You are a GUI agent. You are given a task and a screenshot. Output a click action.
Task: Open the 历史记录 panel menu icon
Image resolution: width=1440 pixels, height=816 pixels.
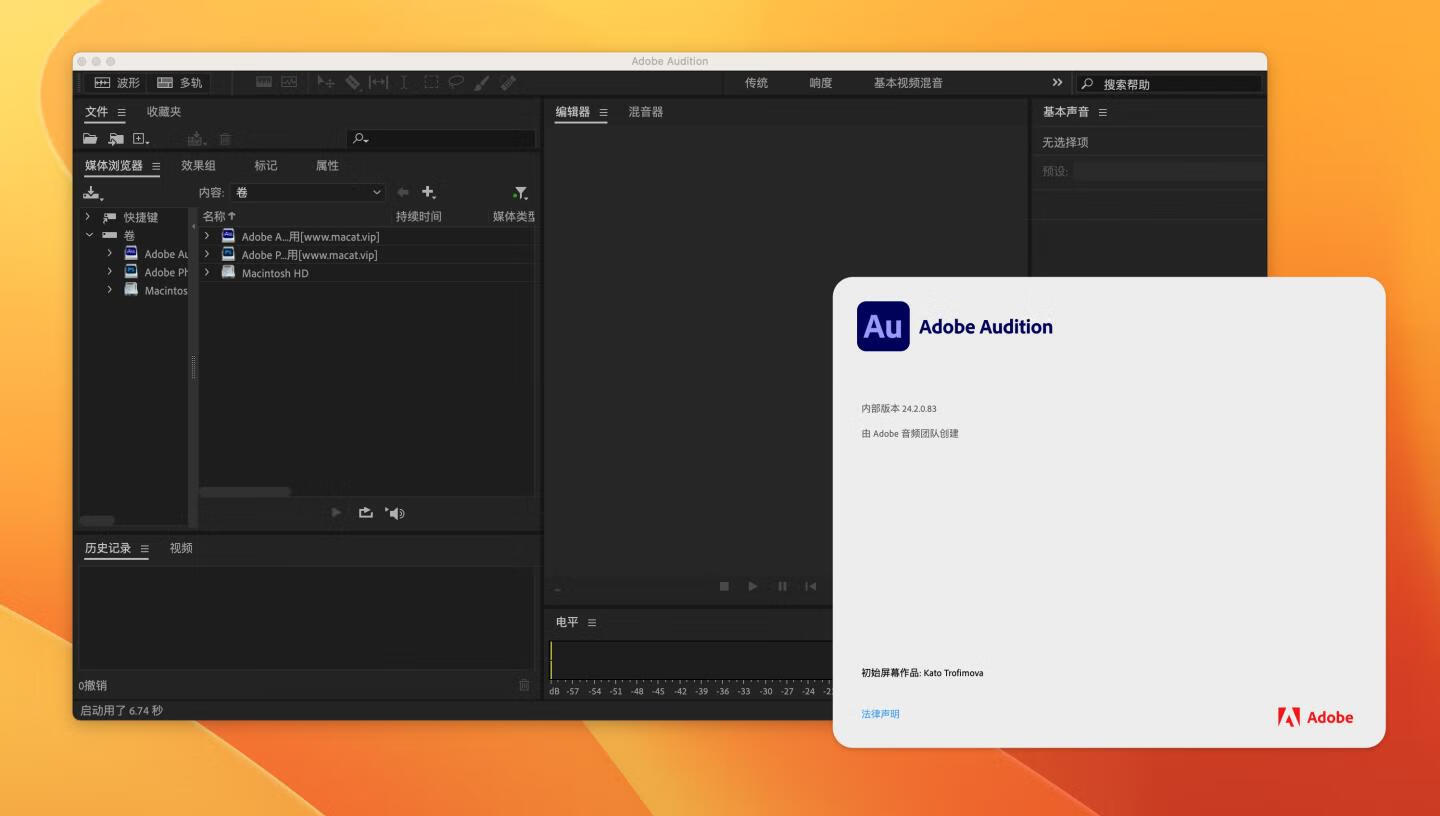click(145, 548)
